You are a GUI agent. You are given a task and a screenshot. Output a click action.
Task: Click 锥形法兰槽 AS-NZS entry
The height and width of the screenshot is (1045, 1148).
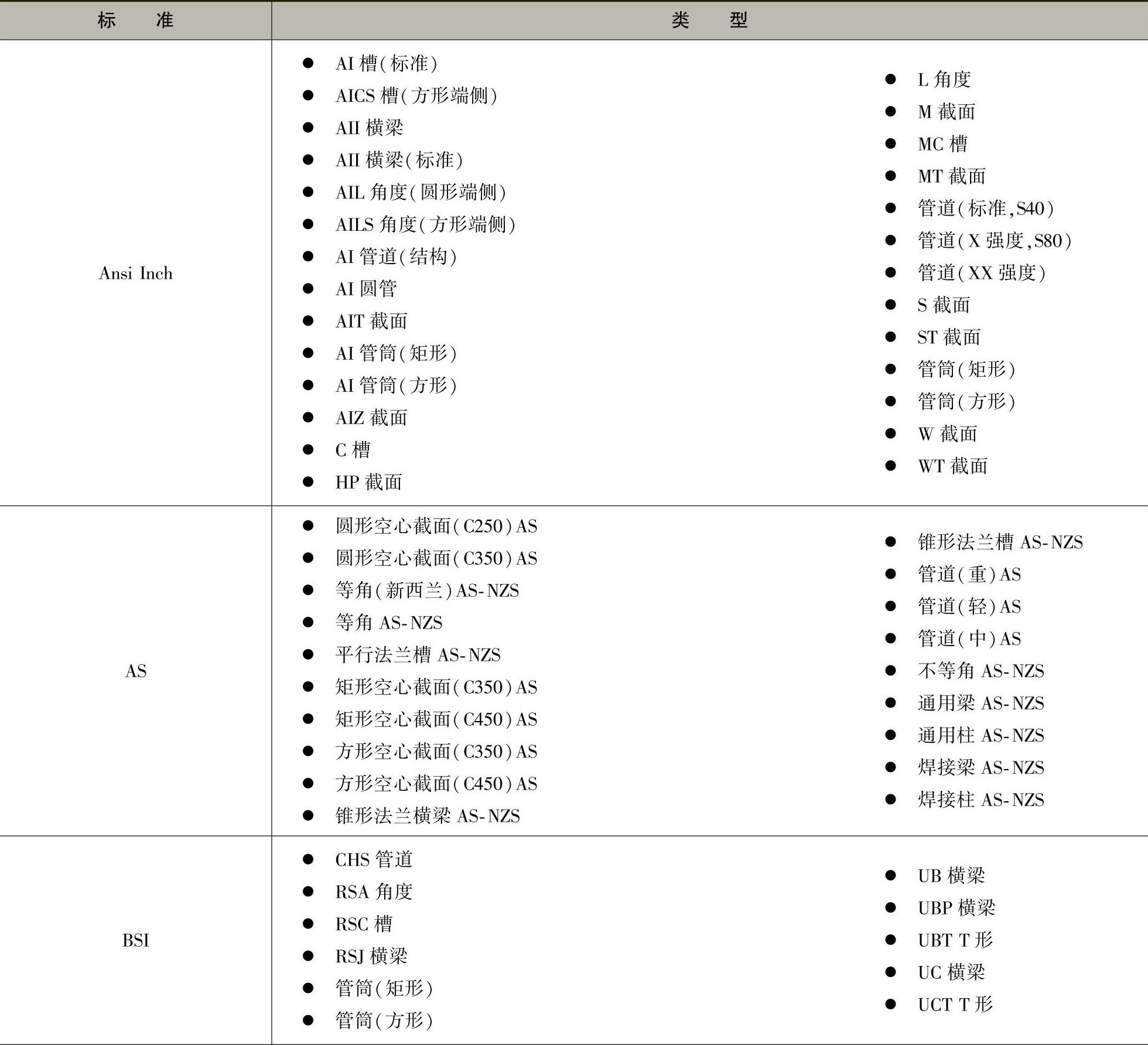click(1000, 542)
